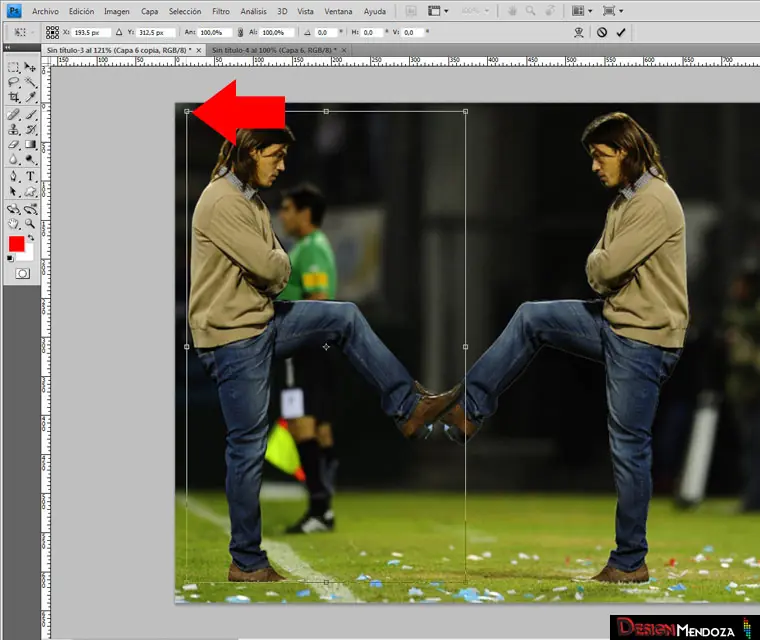Open the screen mode dropdown
This screenshot has height=640, width=760.
coord(613,11)
